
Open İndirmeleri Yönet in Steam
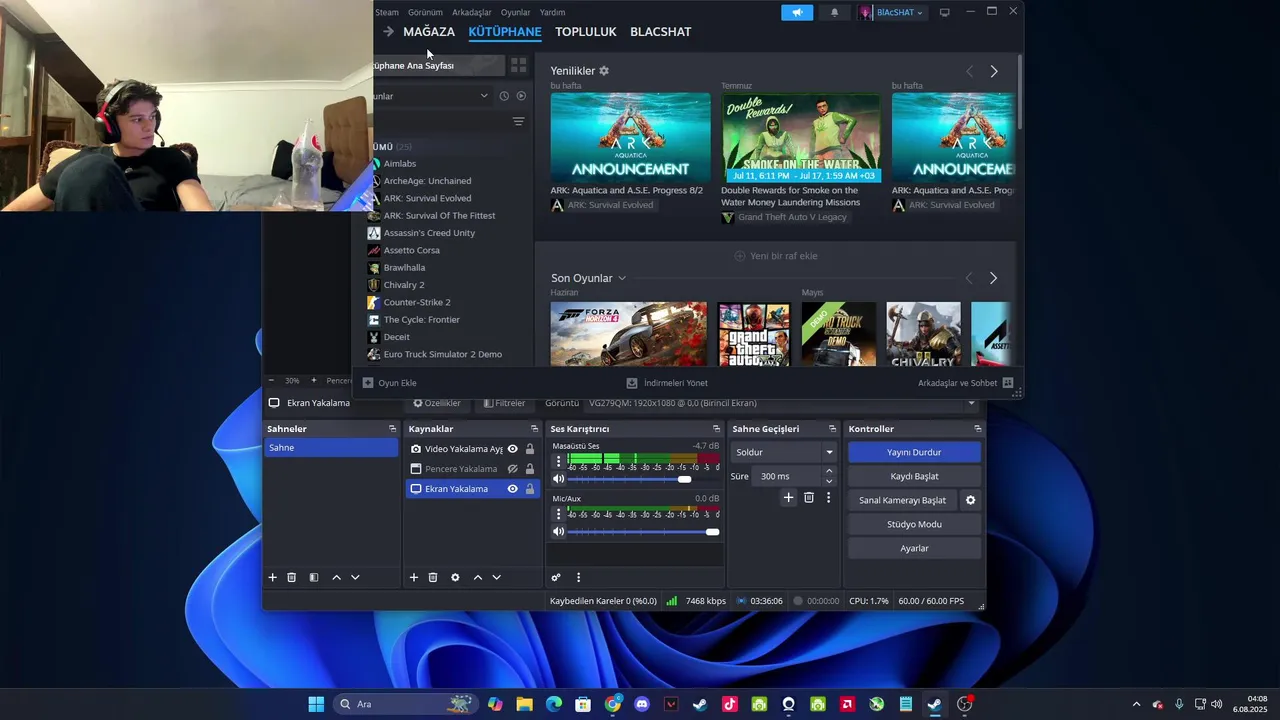pos(667,383)
